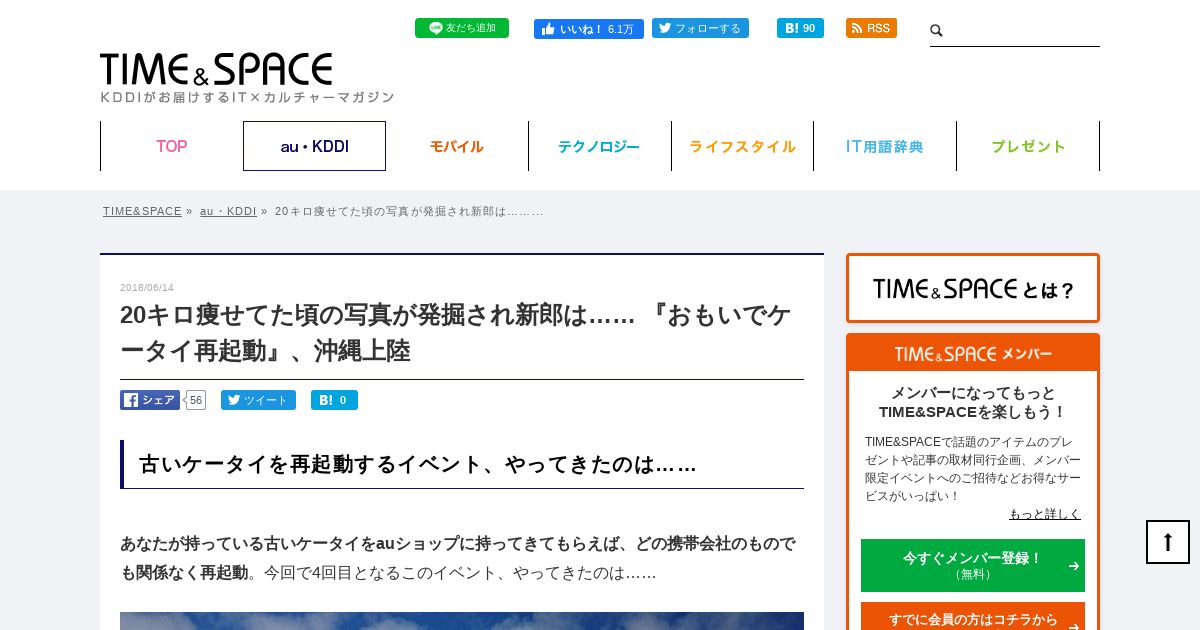Open the IT用語辞典 navigation tab

tap(885, 146)
